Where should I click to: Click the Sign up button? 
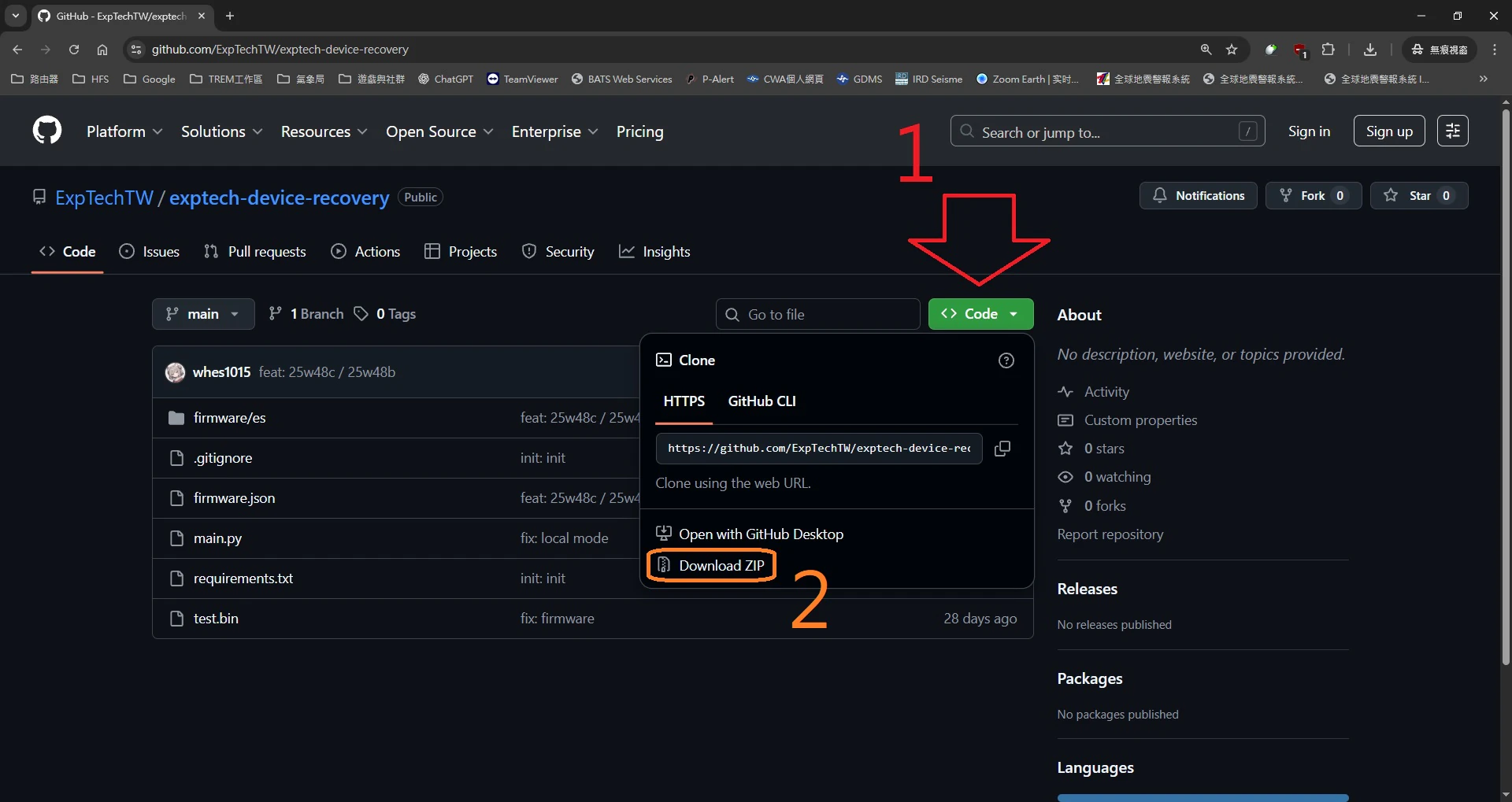pyautogui.click(x=1389, y=131)
